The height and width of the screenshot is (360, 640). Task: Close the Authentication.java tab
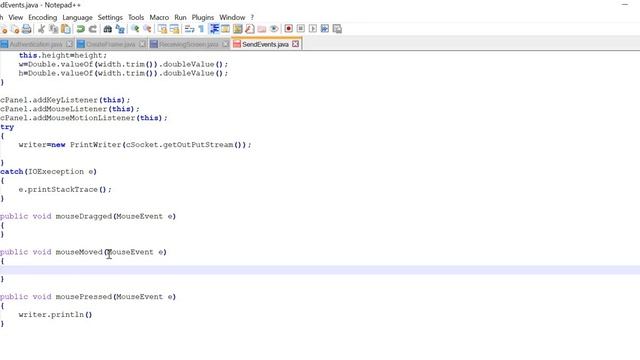(69, 44)
